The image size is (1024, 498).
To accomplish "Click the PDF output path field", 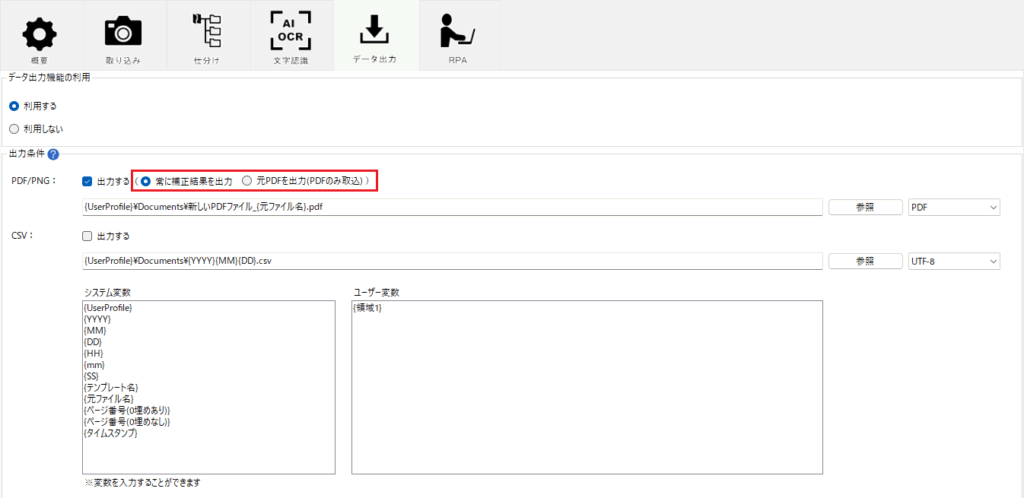I will [452, 207].
